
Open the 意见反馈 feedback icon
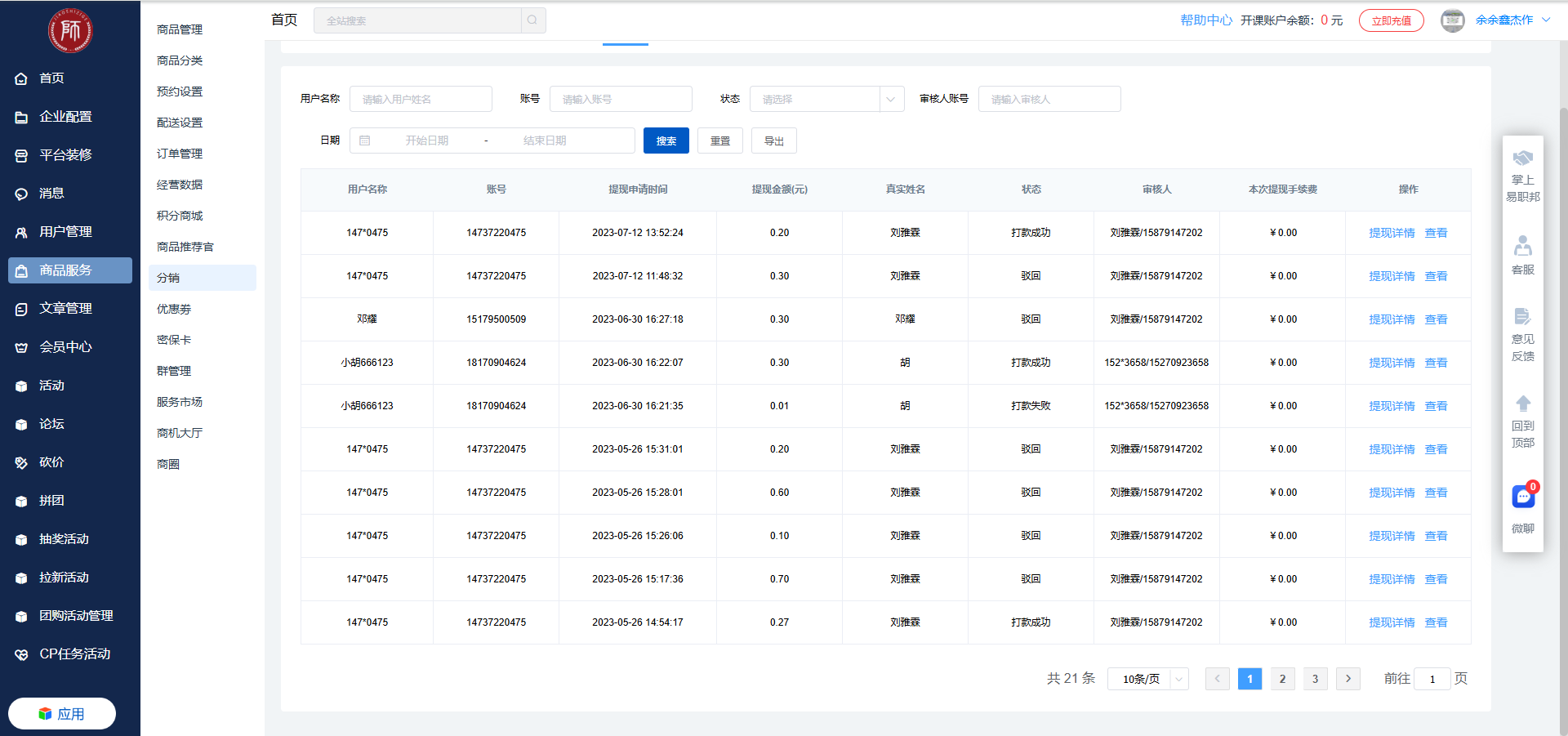pos(1523,317)
